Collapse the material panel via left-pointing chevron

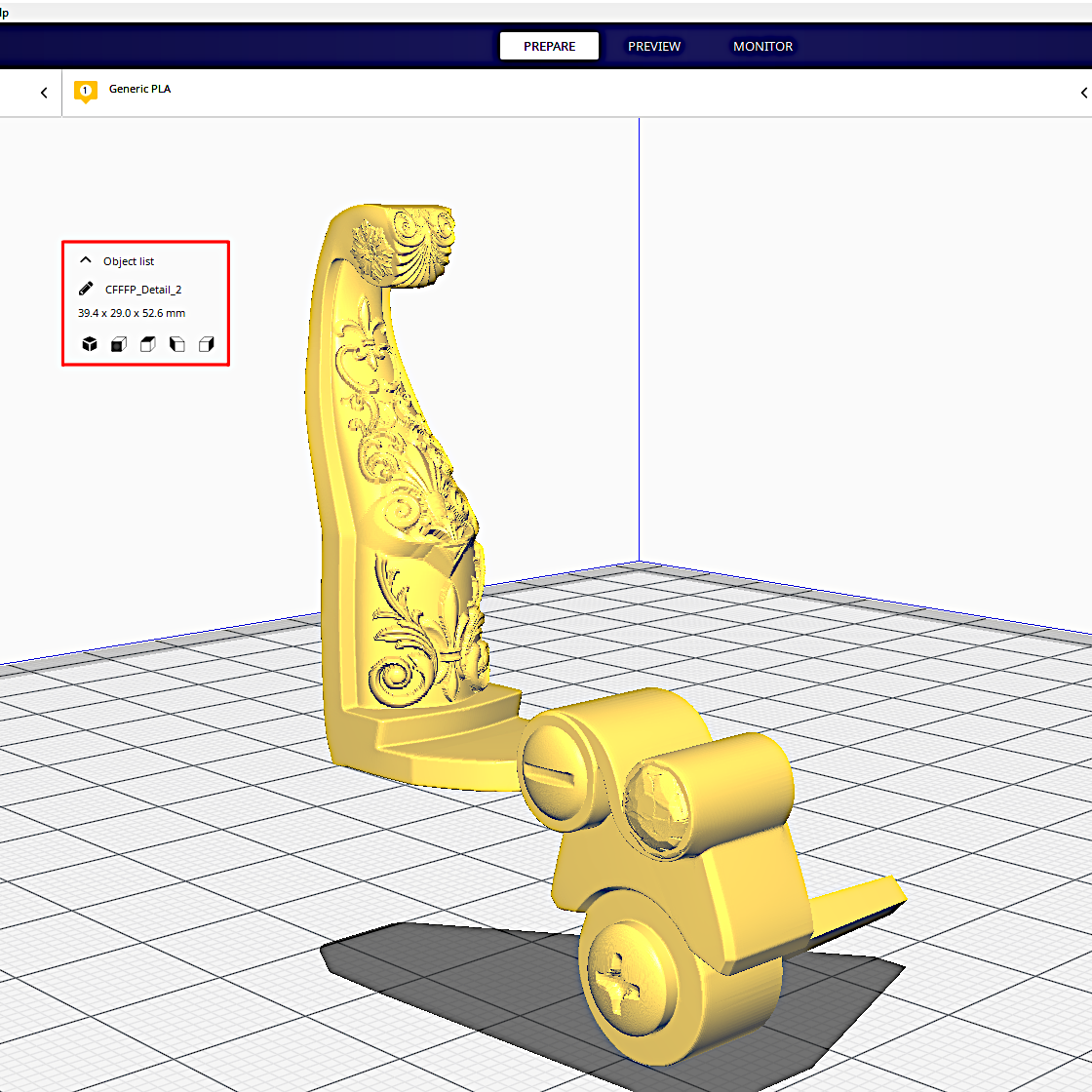click(x=44, y=92)
